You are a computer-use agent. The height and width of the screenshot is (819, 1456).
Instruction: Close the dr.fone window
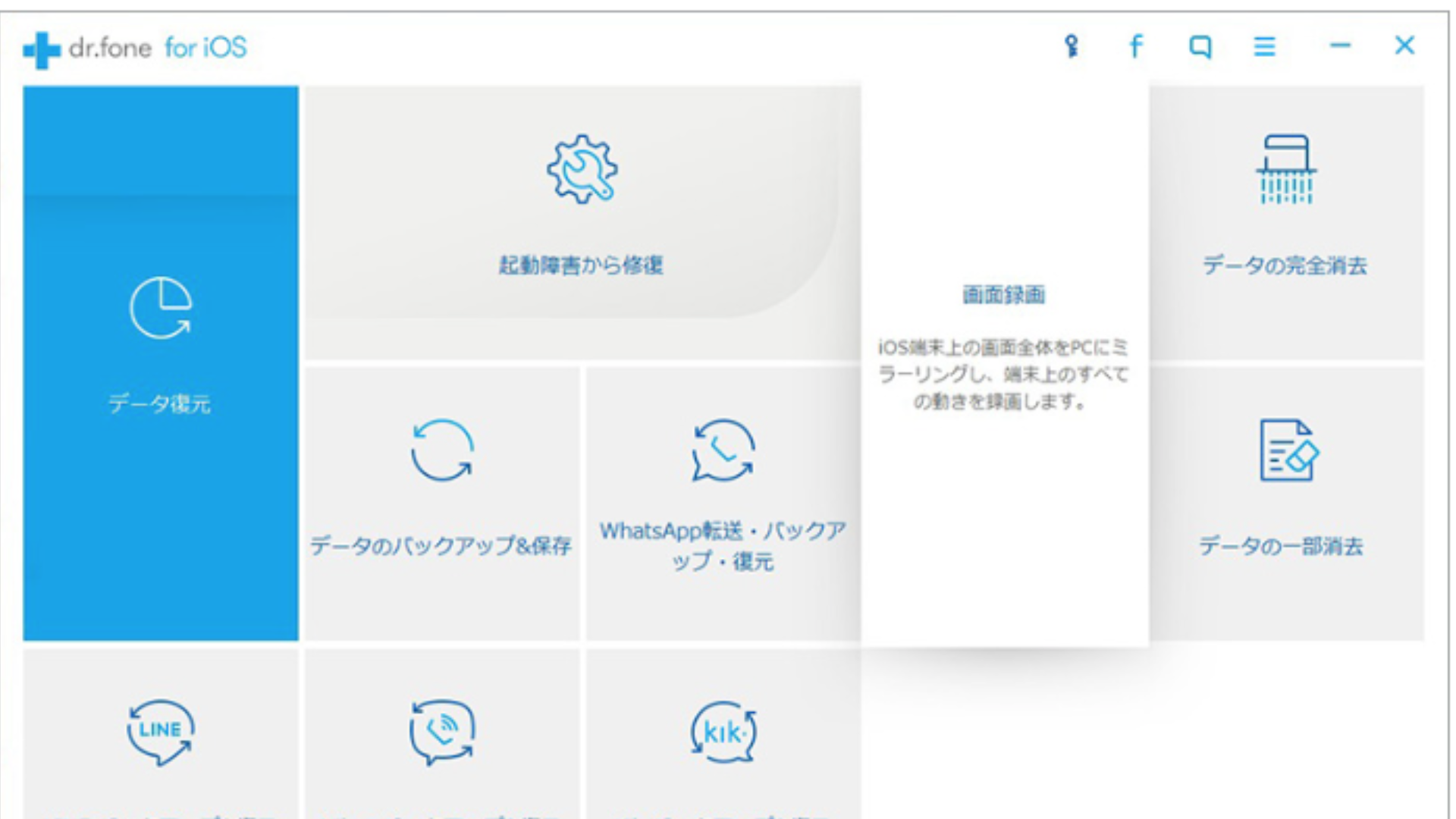pyautogui.click(x=1404, y=45)
